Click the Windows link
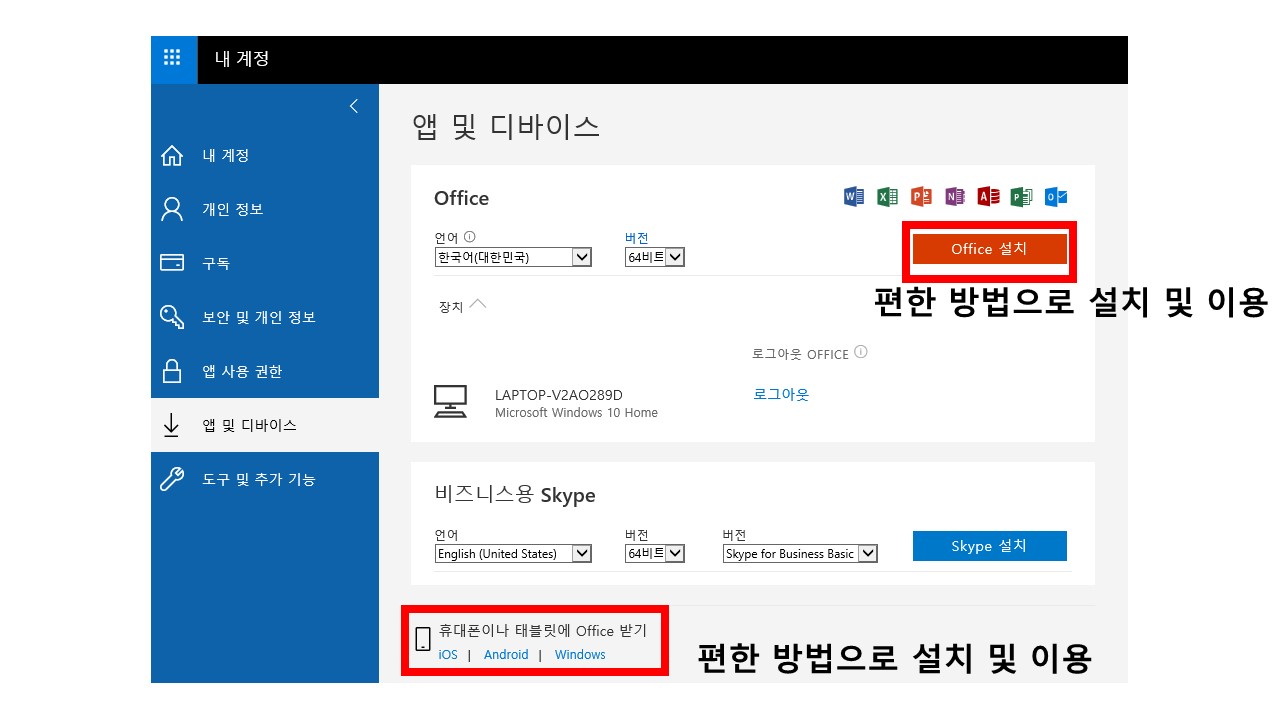1280x720 pixels. [x=580, y=655]
